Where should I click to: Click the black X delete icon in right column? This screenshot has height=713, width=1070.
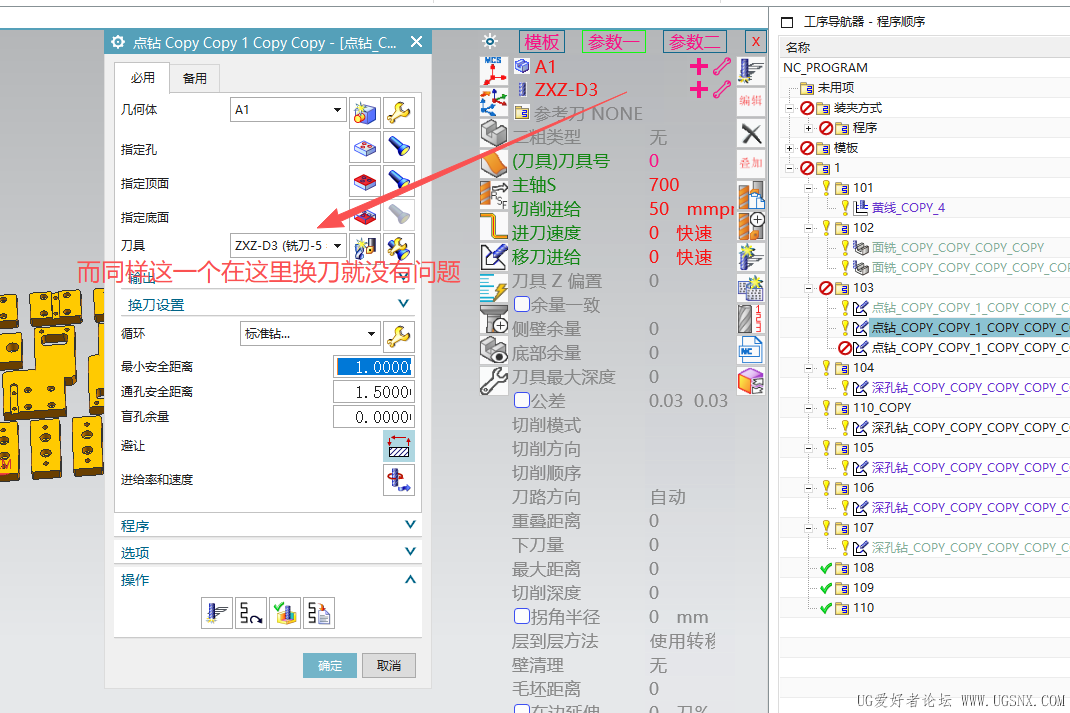[751, 134]
